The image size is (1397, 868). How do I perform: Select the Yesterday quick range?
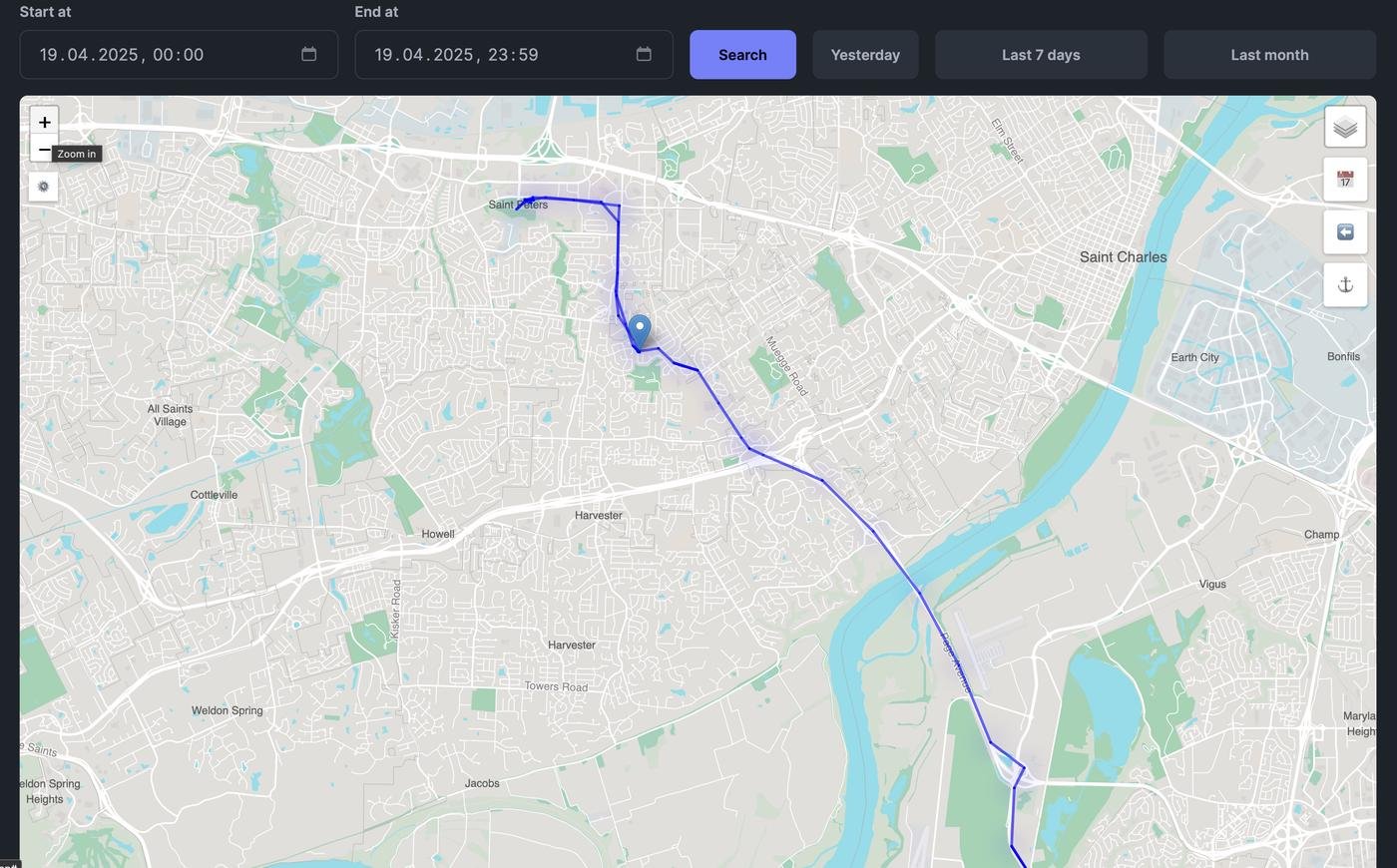pyautogui.click(x=865, y=55)
